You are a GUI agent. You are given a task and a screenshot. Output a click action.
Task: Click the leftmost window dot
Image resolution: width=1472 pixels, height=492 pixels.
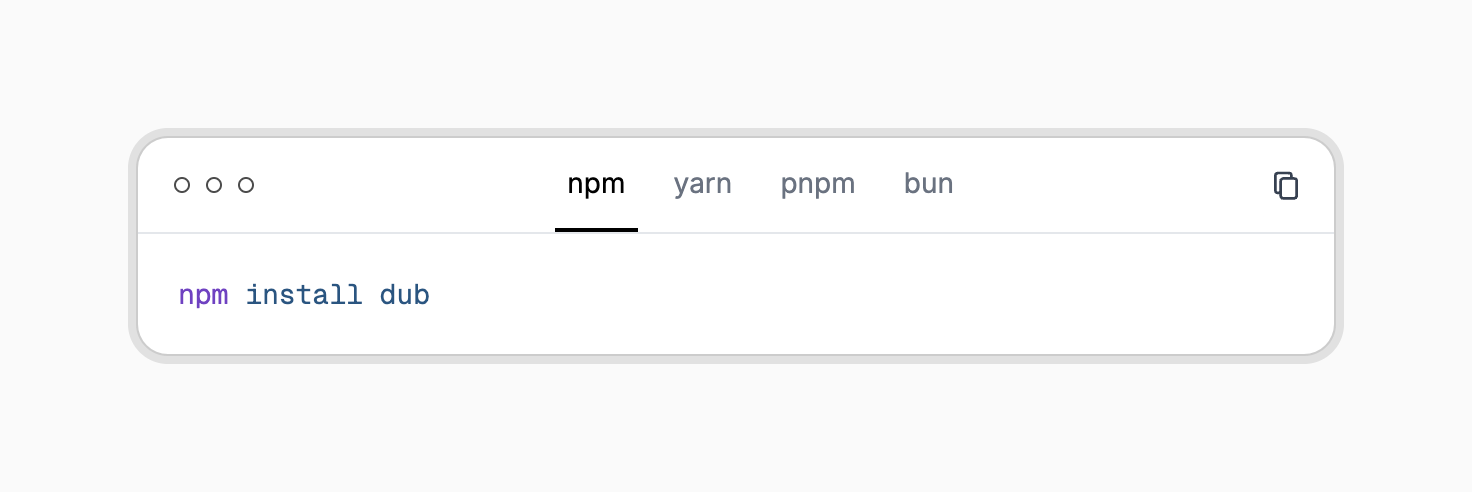click(x=182, y=185)
